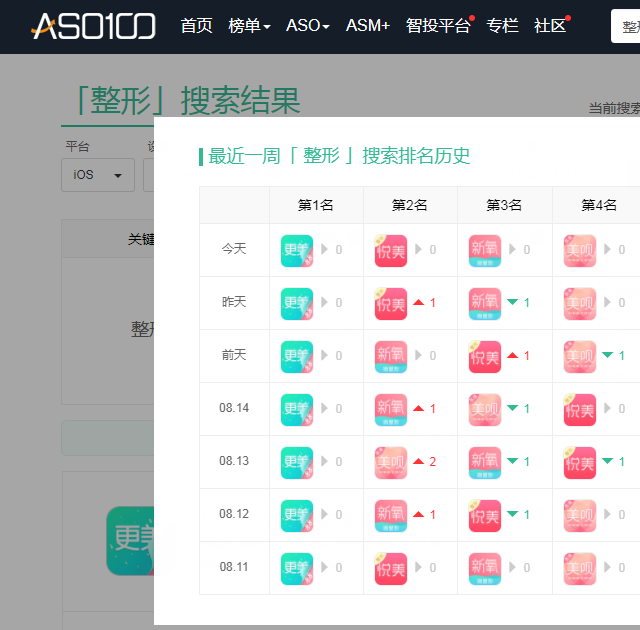Open the 智投平台 link
Image resolution: width=640 pixels, height=630 pixels.
tap(438, 26)
